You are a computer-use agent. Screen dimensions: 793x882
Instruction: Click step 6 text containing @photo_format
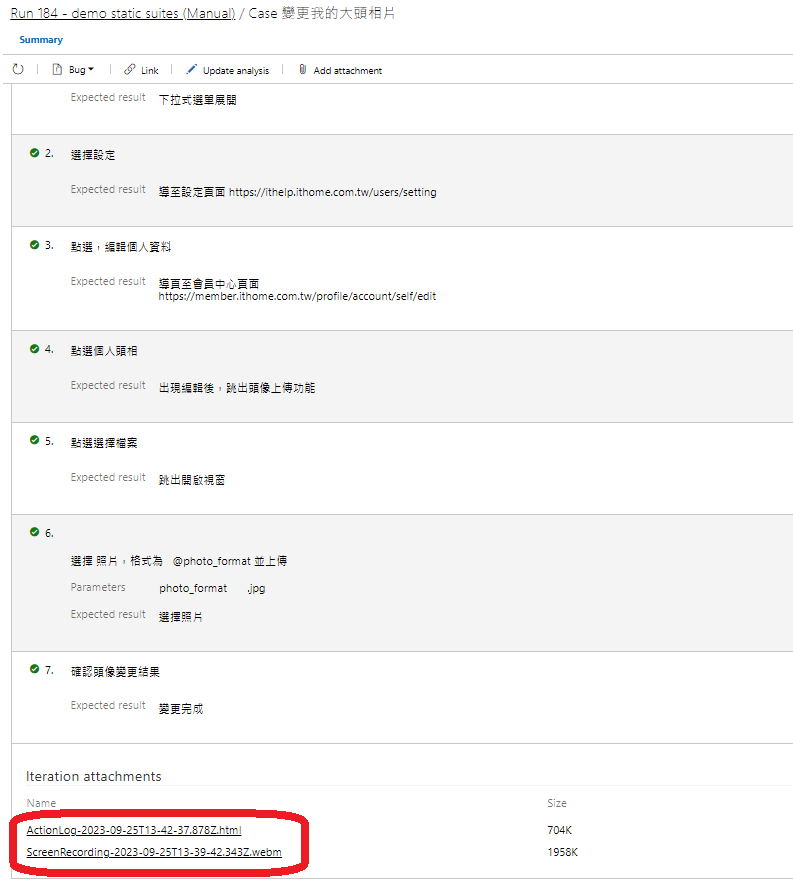click(179, 561)
